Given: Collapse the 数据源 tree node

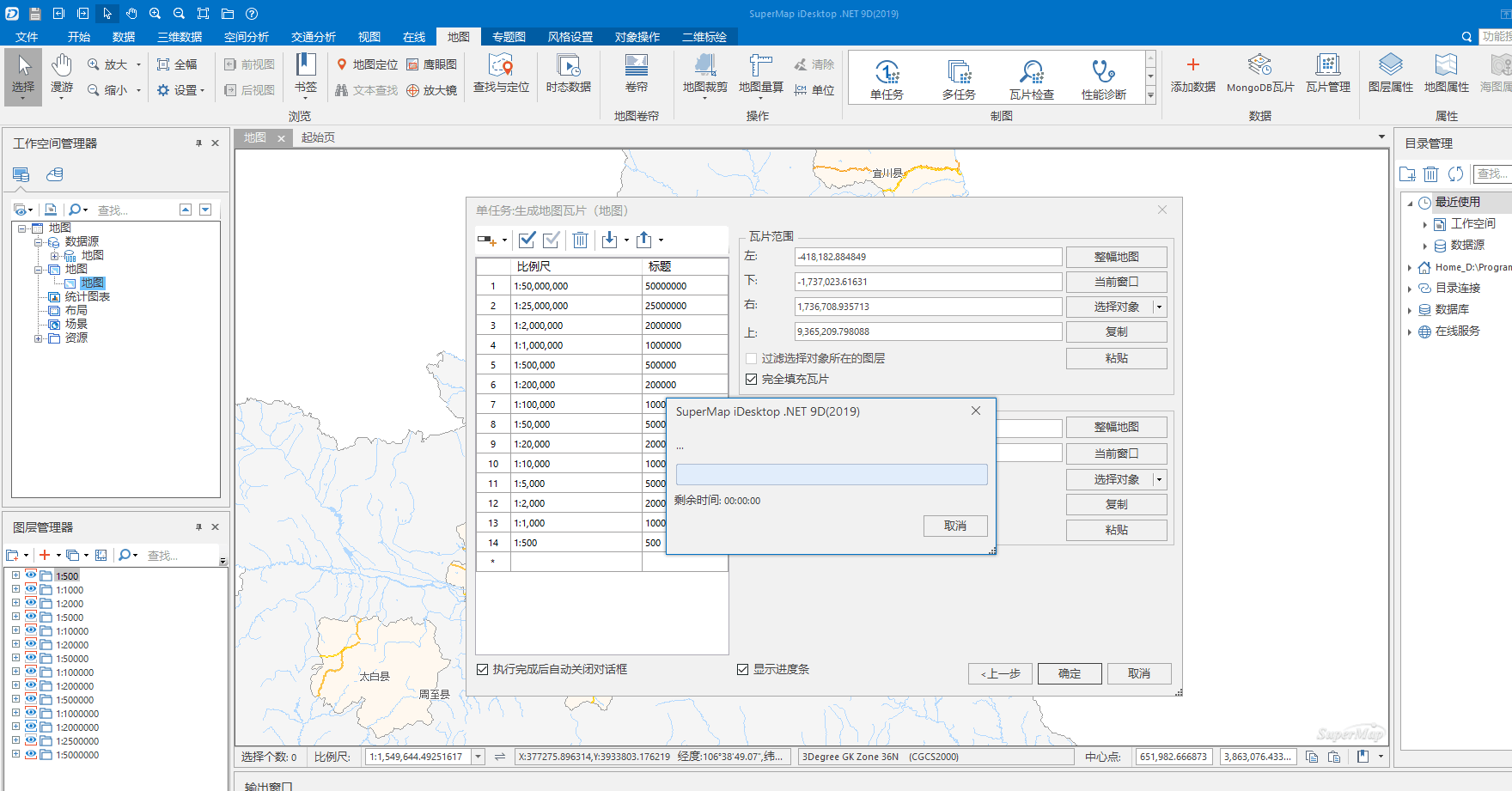Looking at the screenshot, I should point(38,242).
